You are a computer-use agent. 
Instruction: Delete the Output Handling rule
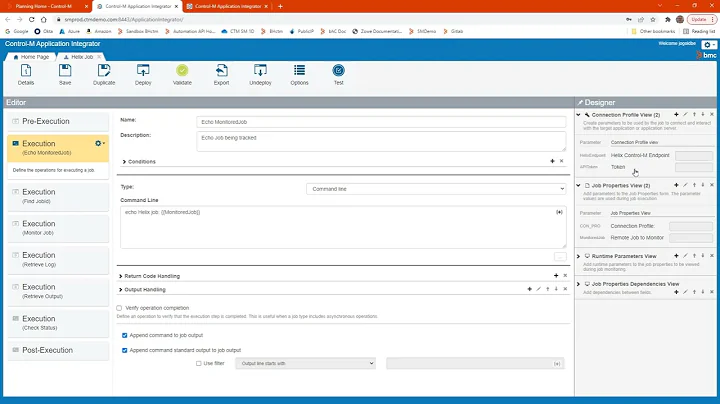(x=565, y=289)
